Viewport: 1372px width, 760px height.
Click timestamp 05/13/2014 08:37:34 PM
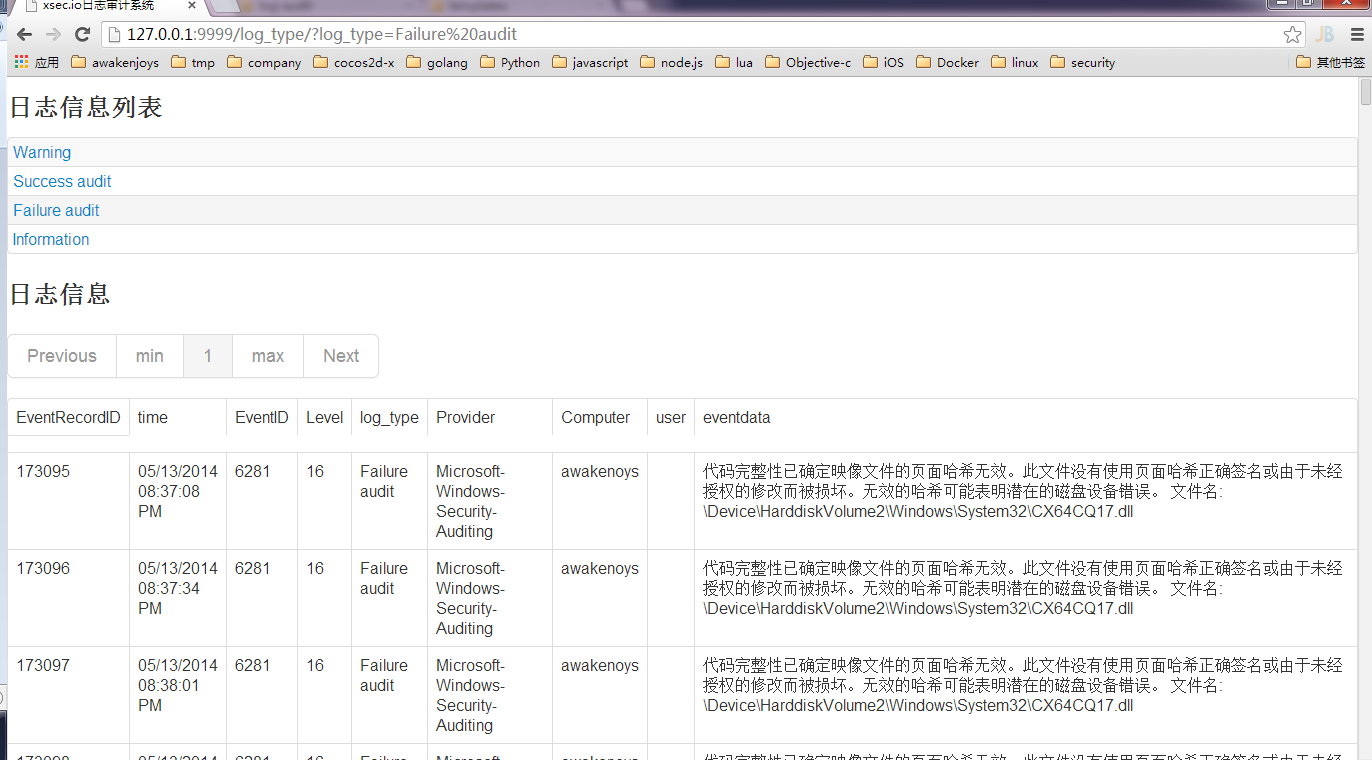click(178, 588)
